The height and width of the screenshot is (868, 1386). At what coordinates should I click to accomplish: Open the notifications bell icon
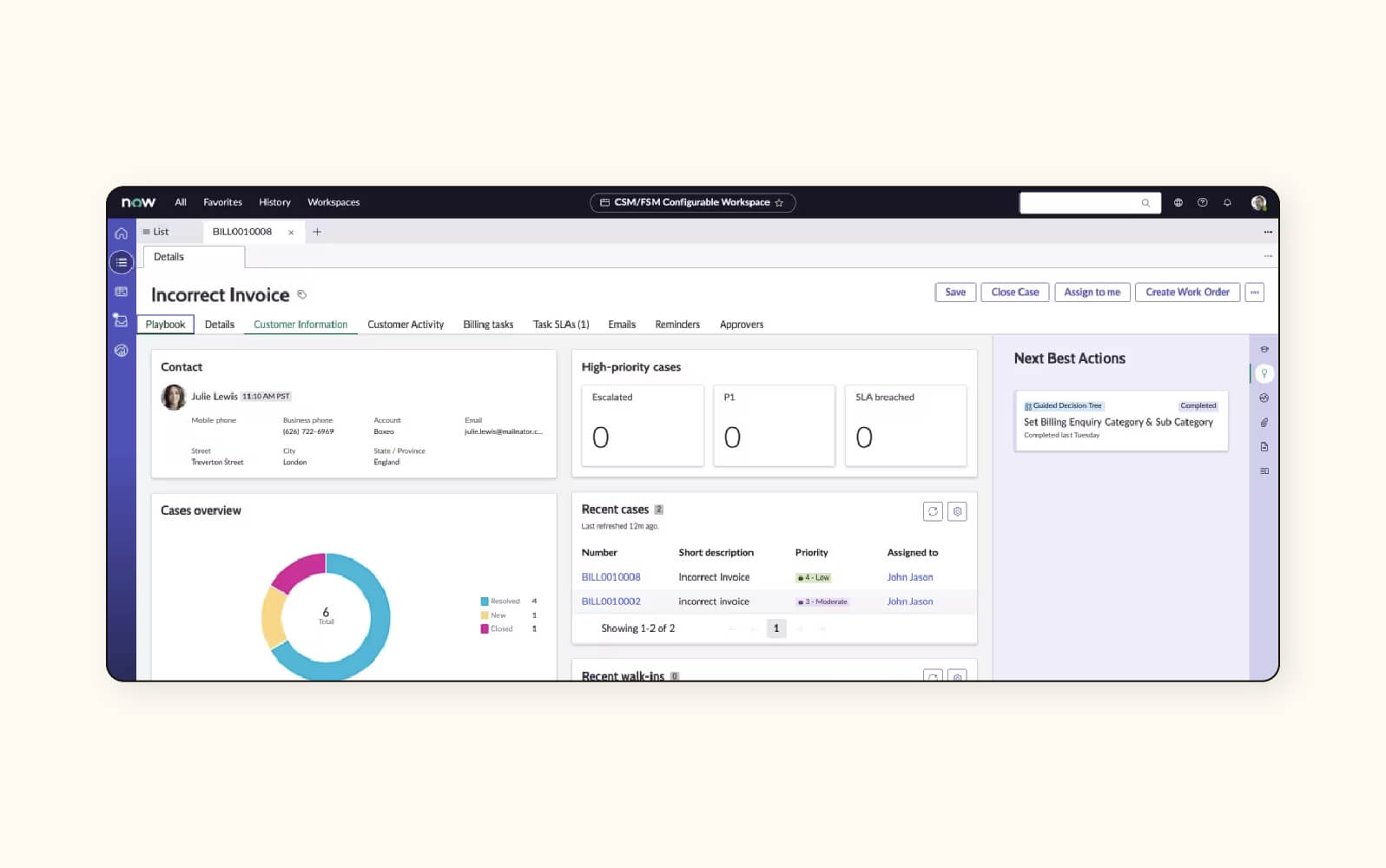[x=1227, y=202]
